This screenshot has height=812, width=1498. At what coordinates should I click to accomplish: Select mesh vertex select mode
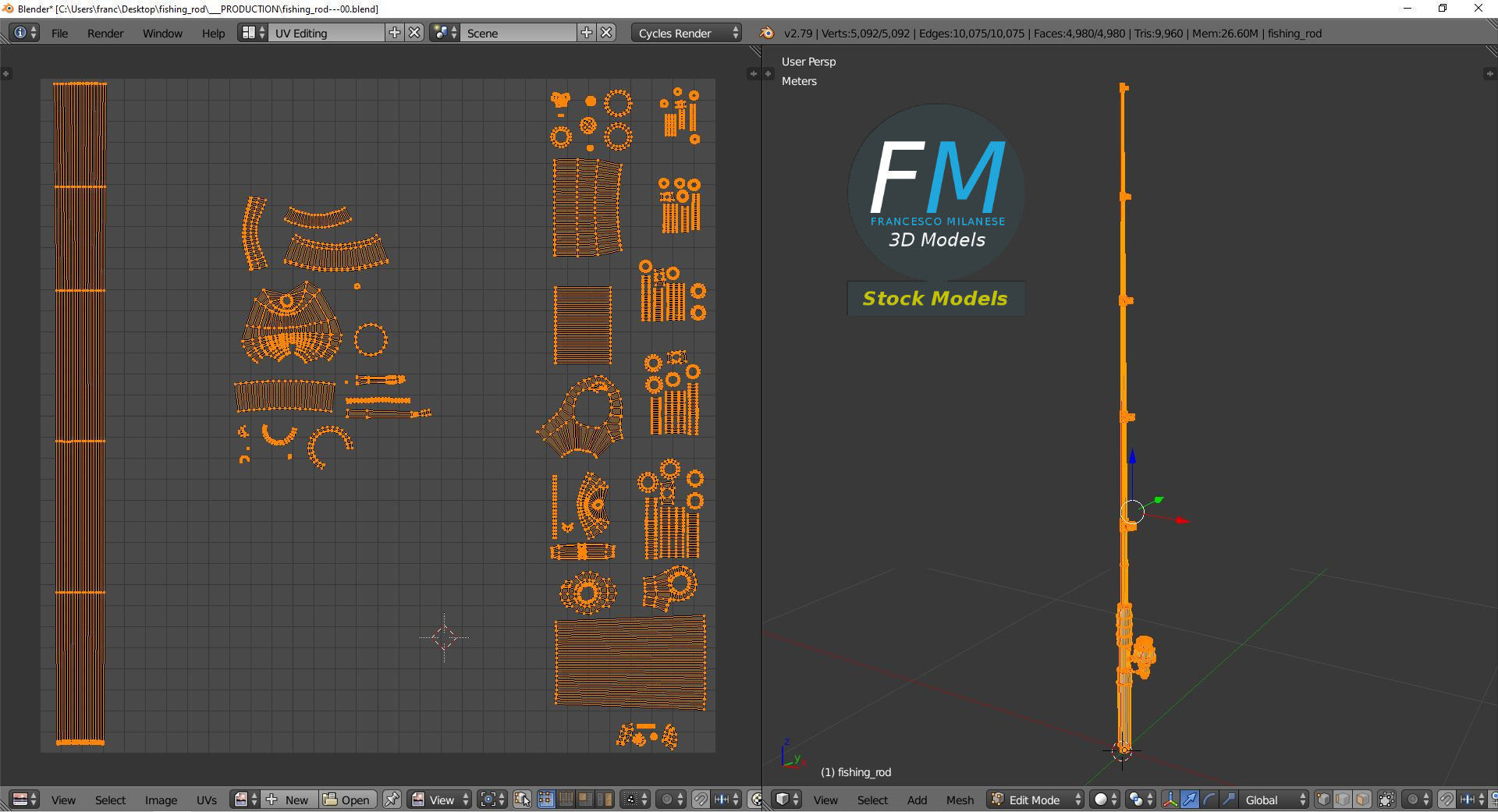[1324, 800]
